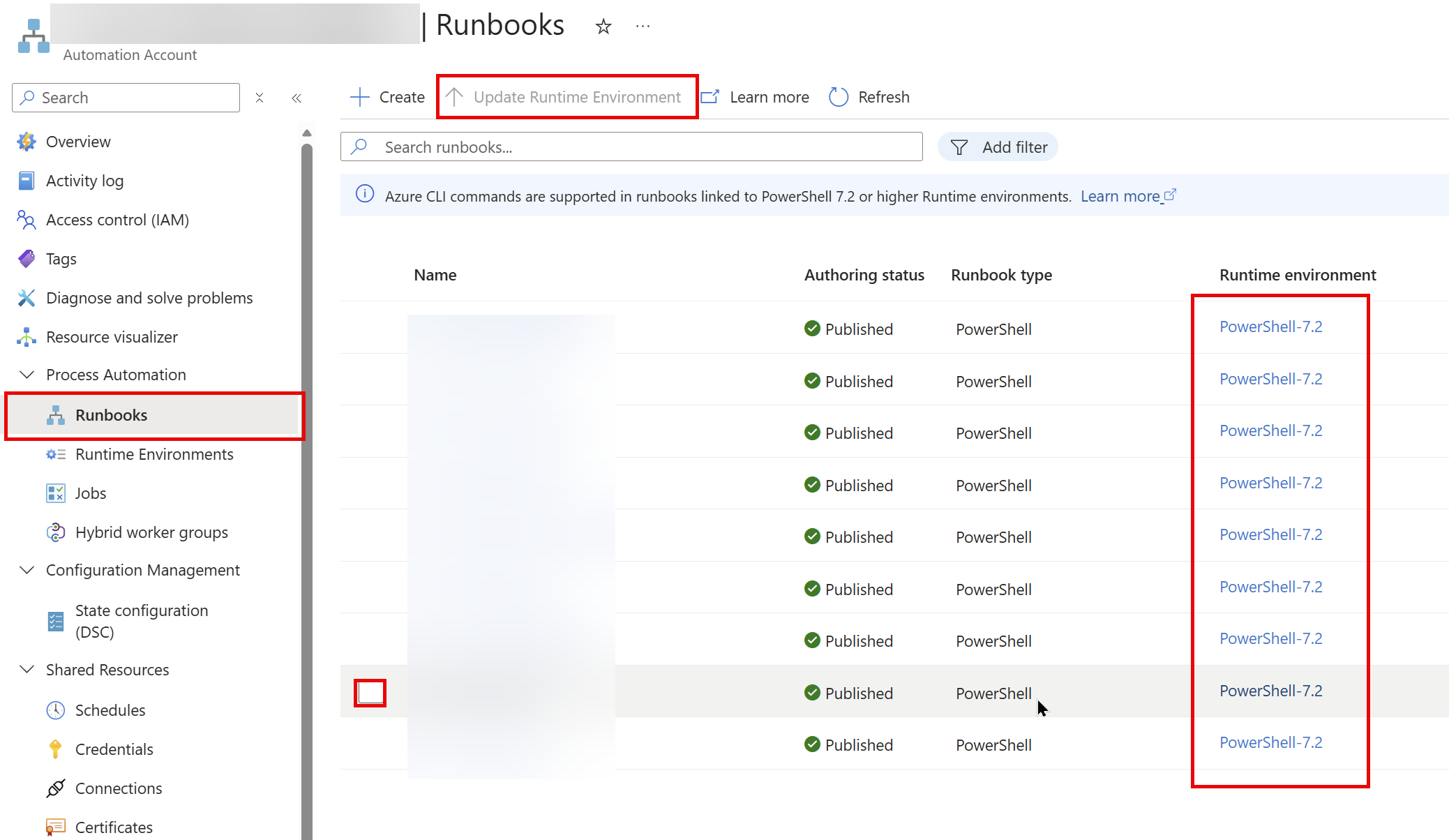1449x840 pixels.
Task: Click the Tags icon in sidebar
Action: (x=27, y=259)
